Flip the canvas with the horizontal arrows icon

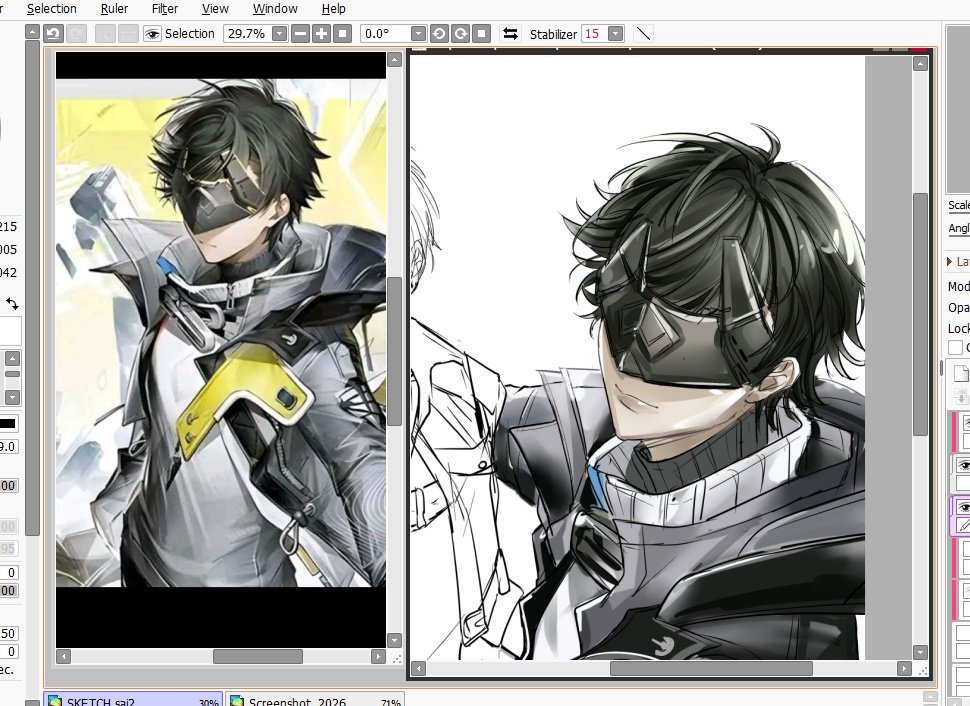coord(509,33)
